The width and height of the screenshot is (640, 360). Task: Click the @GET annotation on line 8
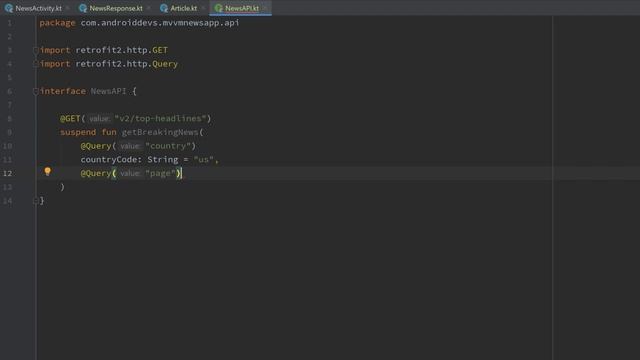pos(70,119)
